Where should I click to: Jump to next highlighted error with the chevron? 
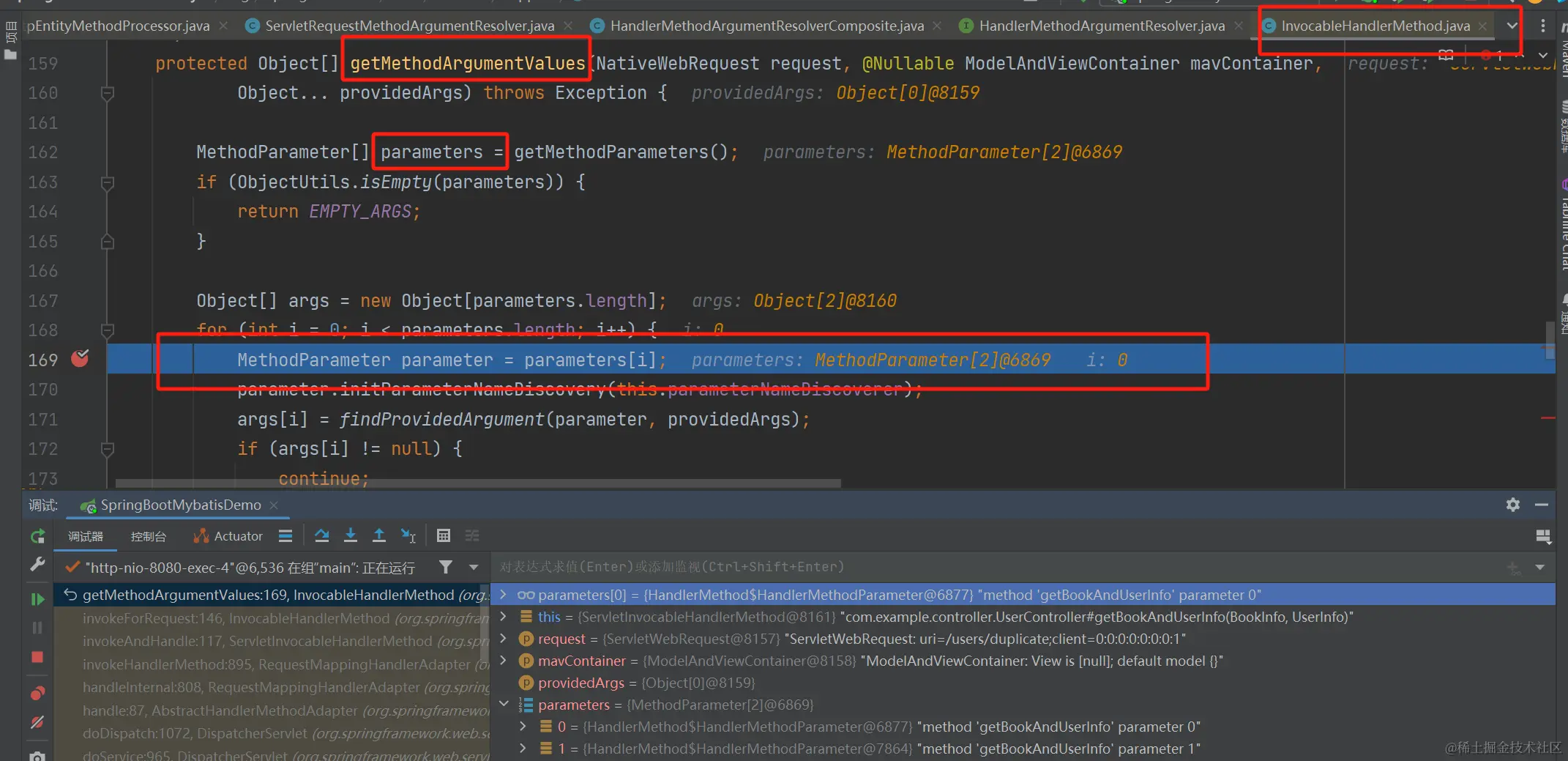click(1543, 55)
